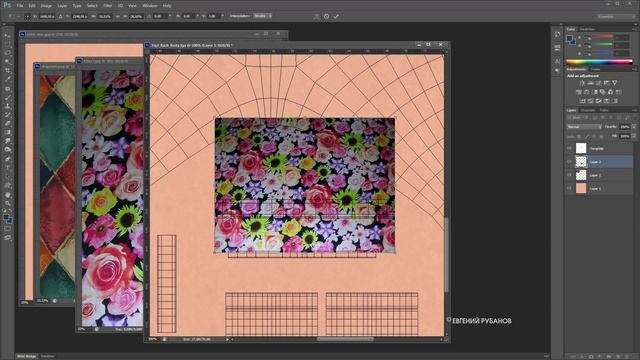The image size is (640, 360).
Task: Switch to the Swatches tab
Action: [587, 29]
